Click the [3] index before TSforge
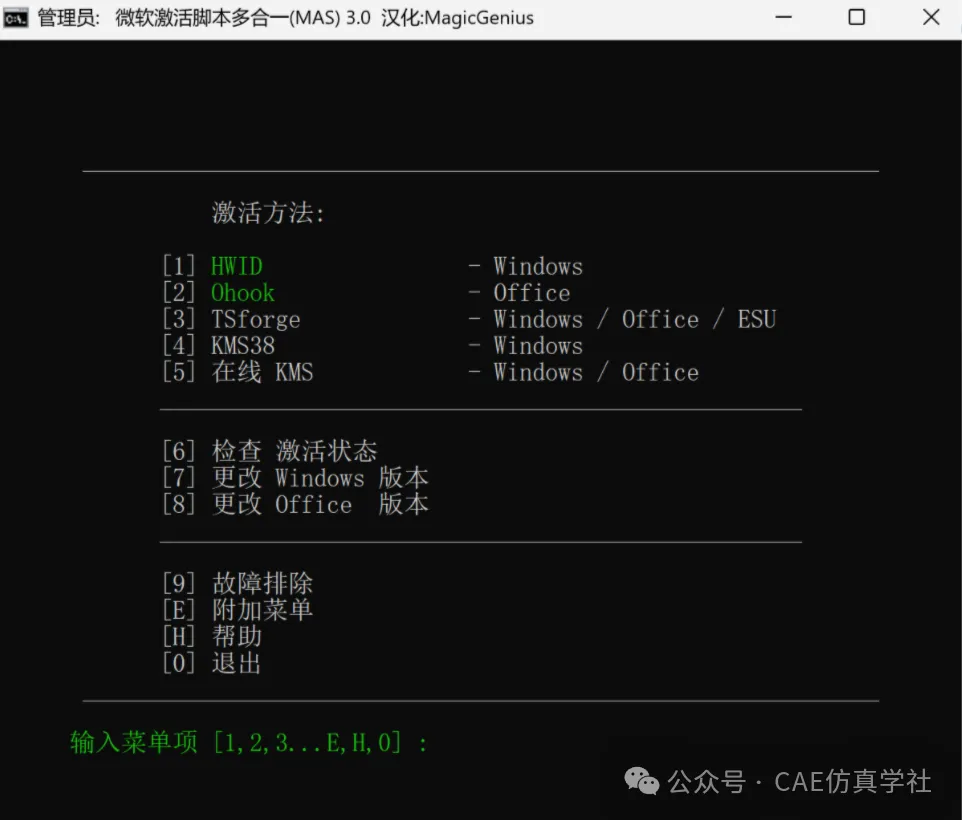Viewport: 962px width, 820px height. [x=179, y=319]
